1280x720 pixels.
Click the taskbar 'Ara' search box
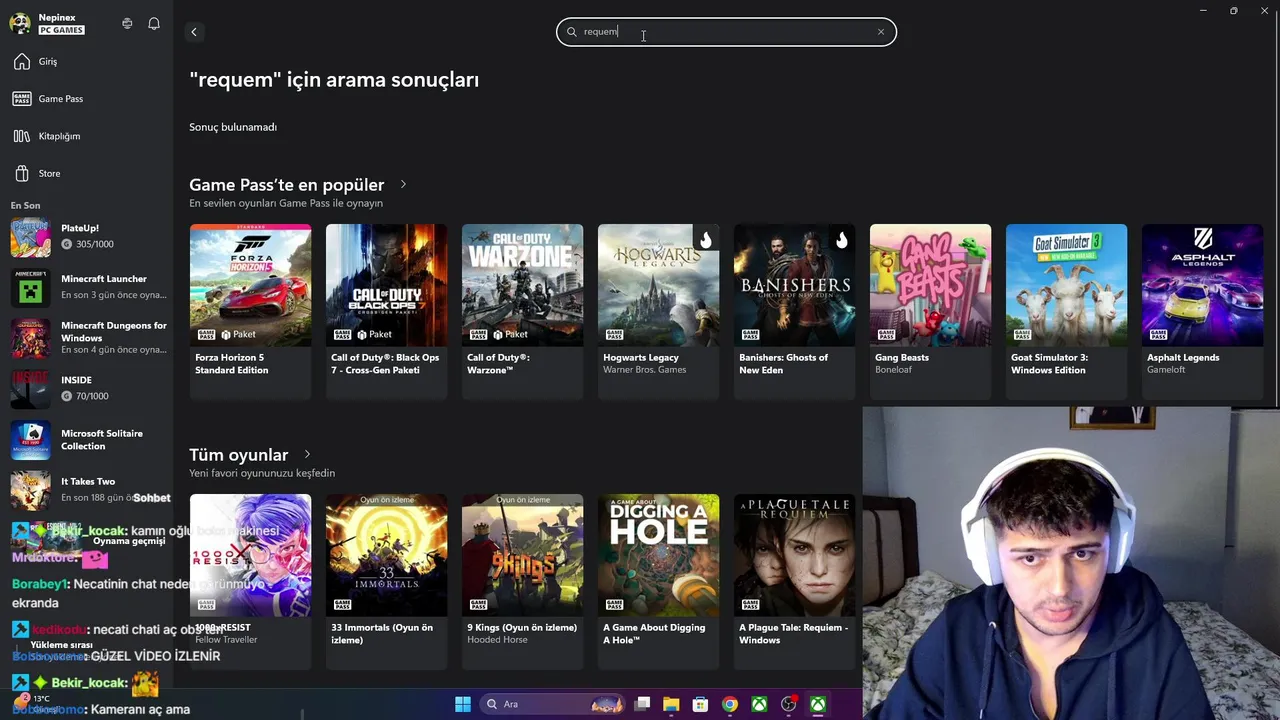[554, 704]
